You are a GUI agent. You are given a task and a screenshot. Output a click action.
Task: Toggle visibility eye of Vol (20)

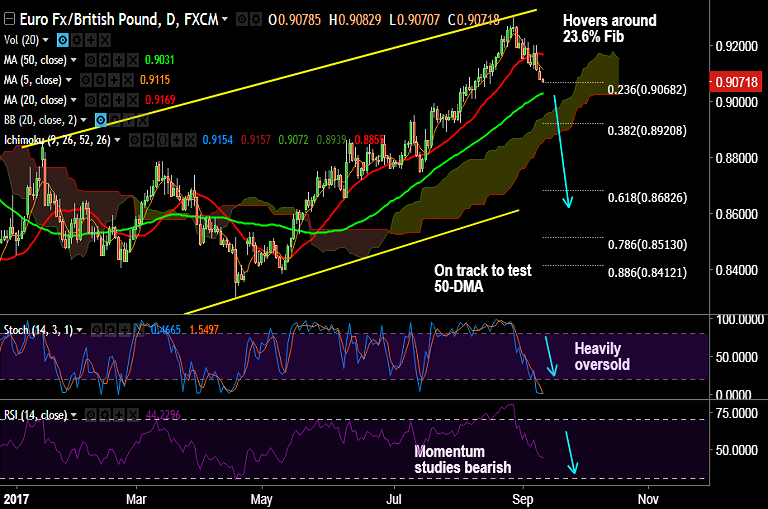point(62,40)
